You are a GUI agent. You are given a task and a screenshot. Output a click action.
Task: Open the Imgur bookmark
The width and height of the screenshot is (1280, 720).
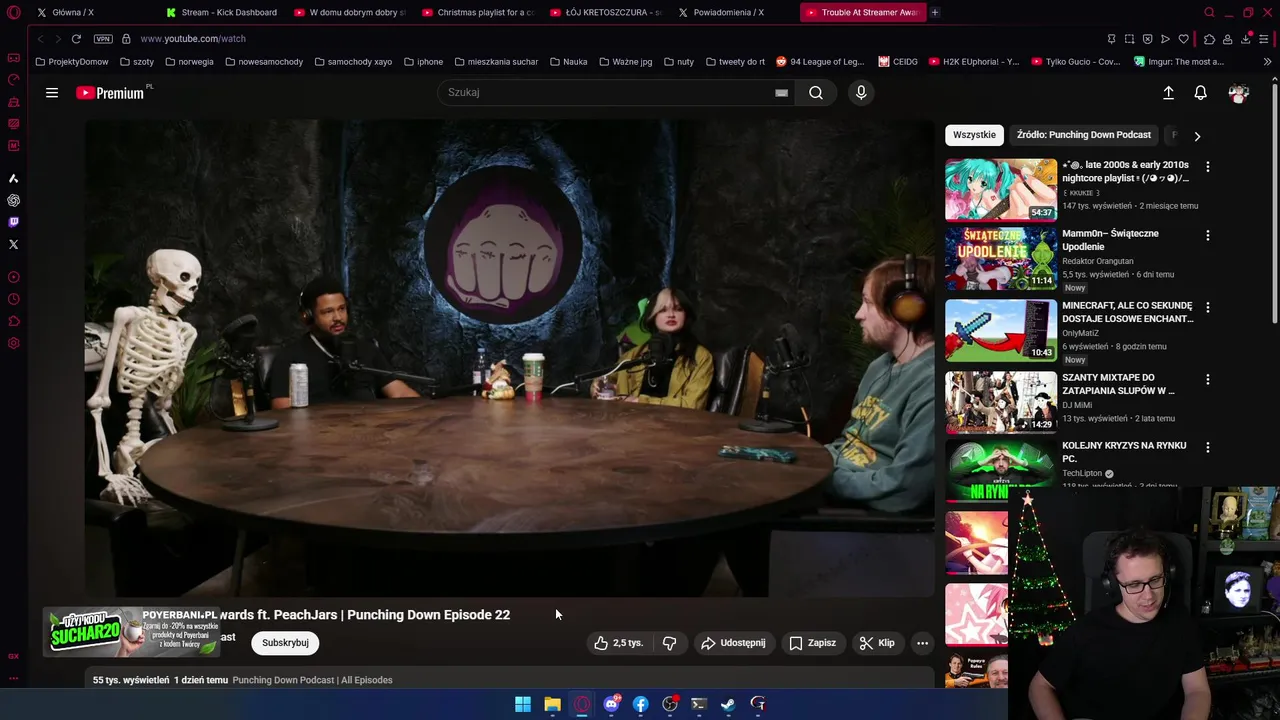[x=1179, y=62]
